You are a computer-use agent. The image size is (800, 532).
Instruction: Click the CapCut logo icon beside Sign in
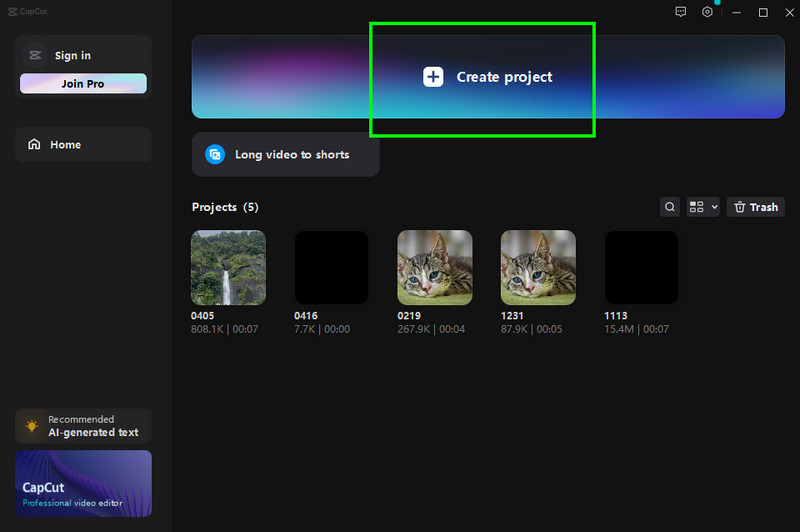point(35,56)
